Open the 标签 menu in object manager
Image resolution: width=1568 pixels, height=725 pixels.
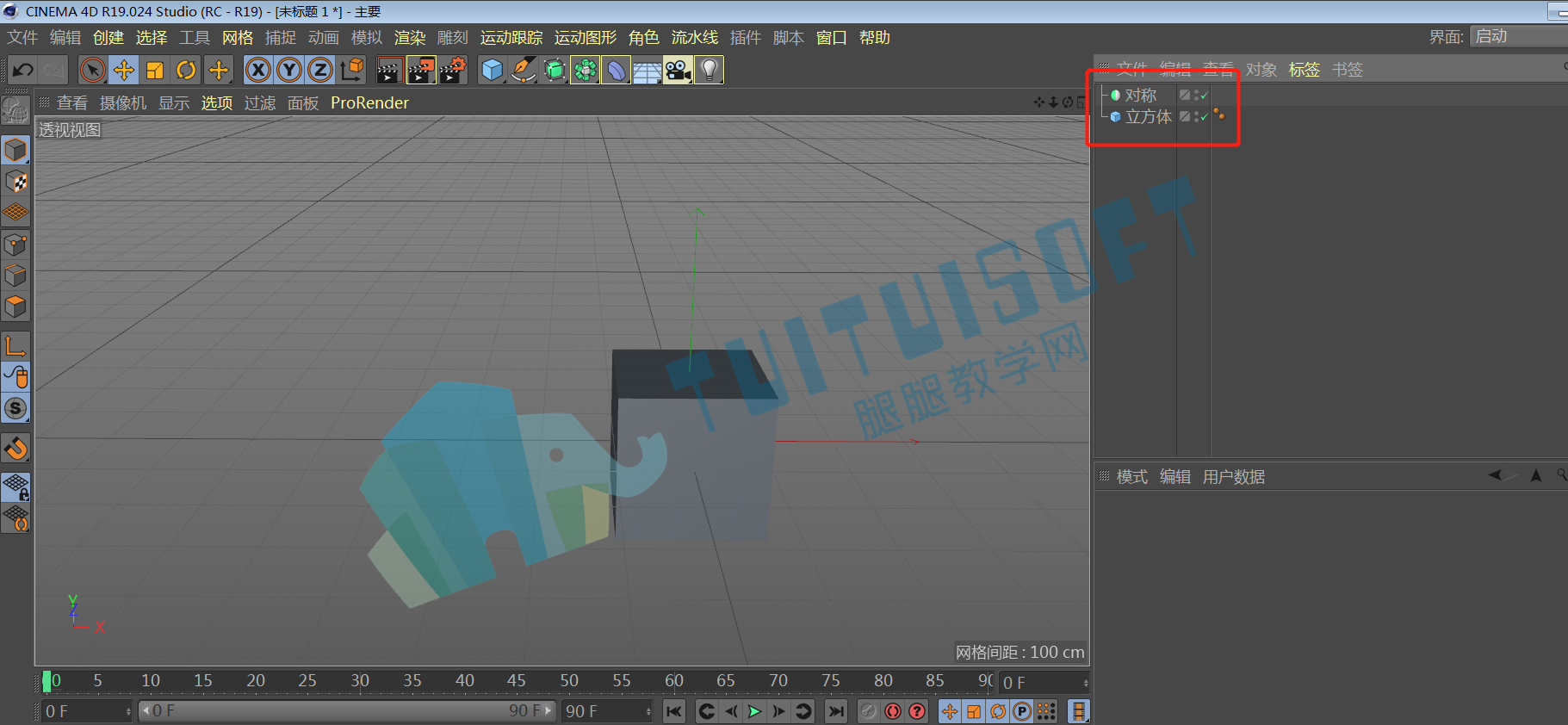click(x=1304, y=70)
